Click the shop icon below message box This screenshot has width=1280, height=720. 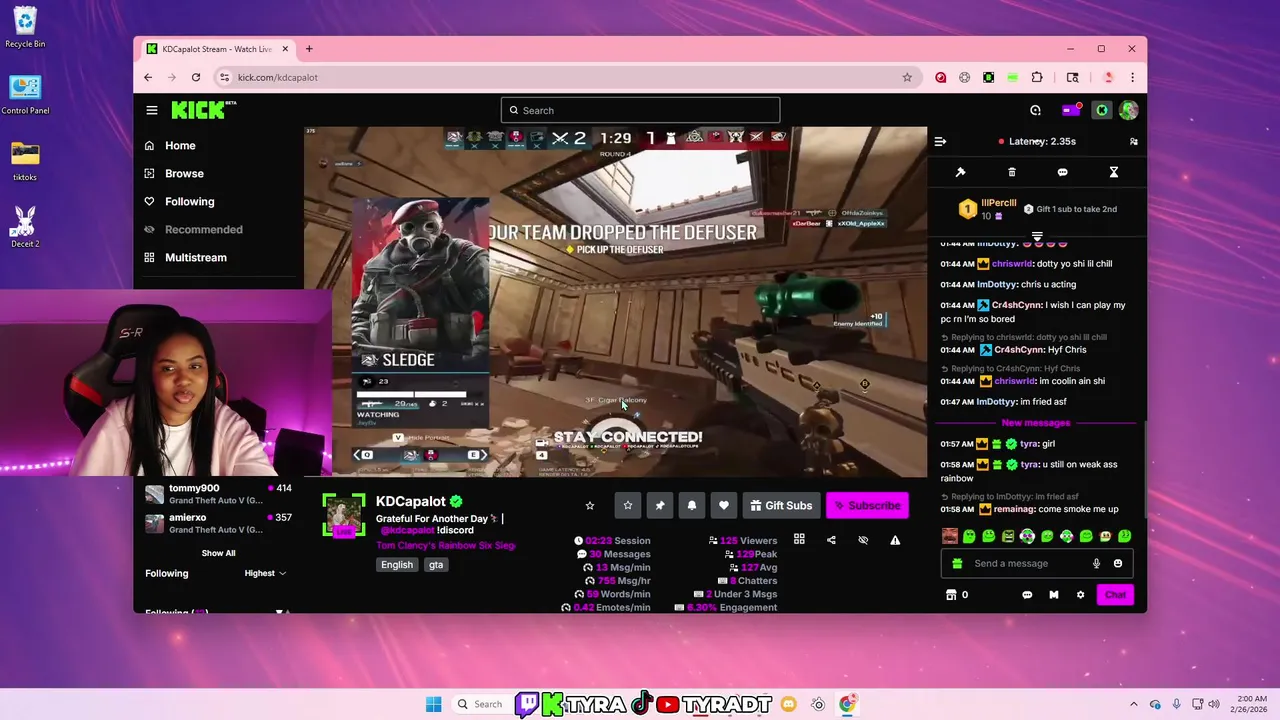(951, 594)
